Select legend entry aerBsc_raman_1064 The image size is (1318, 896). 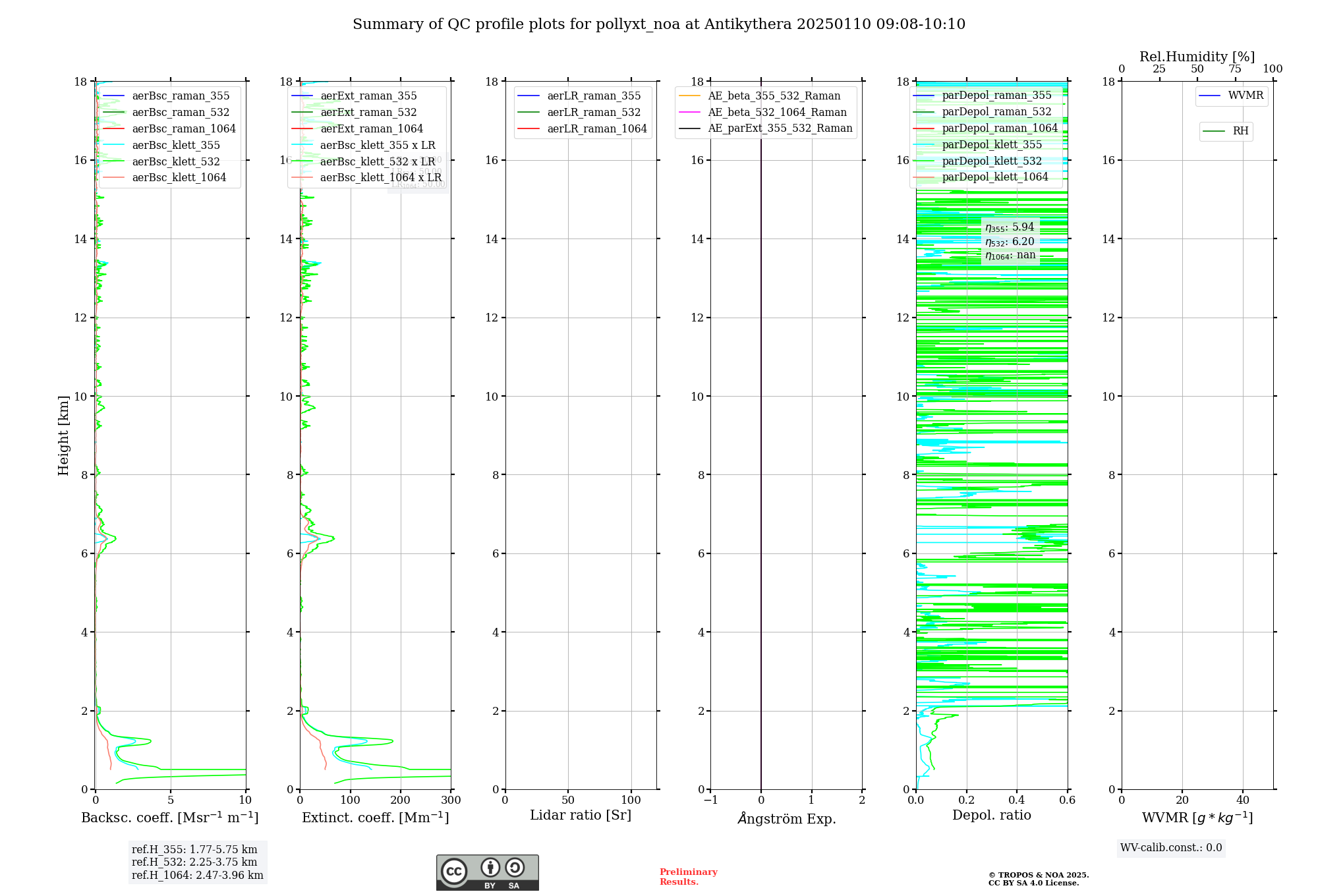click(x=169, y=129)
